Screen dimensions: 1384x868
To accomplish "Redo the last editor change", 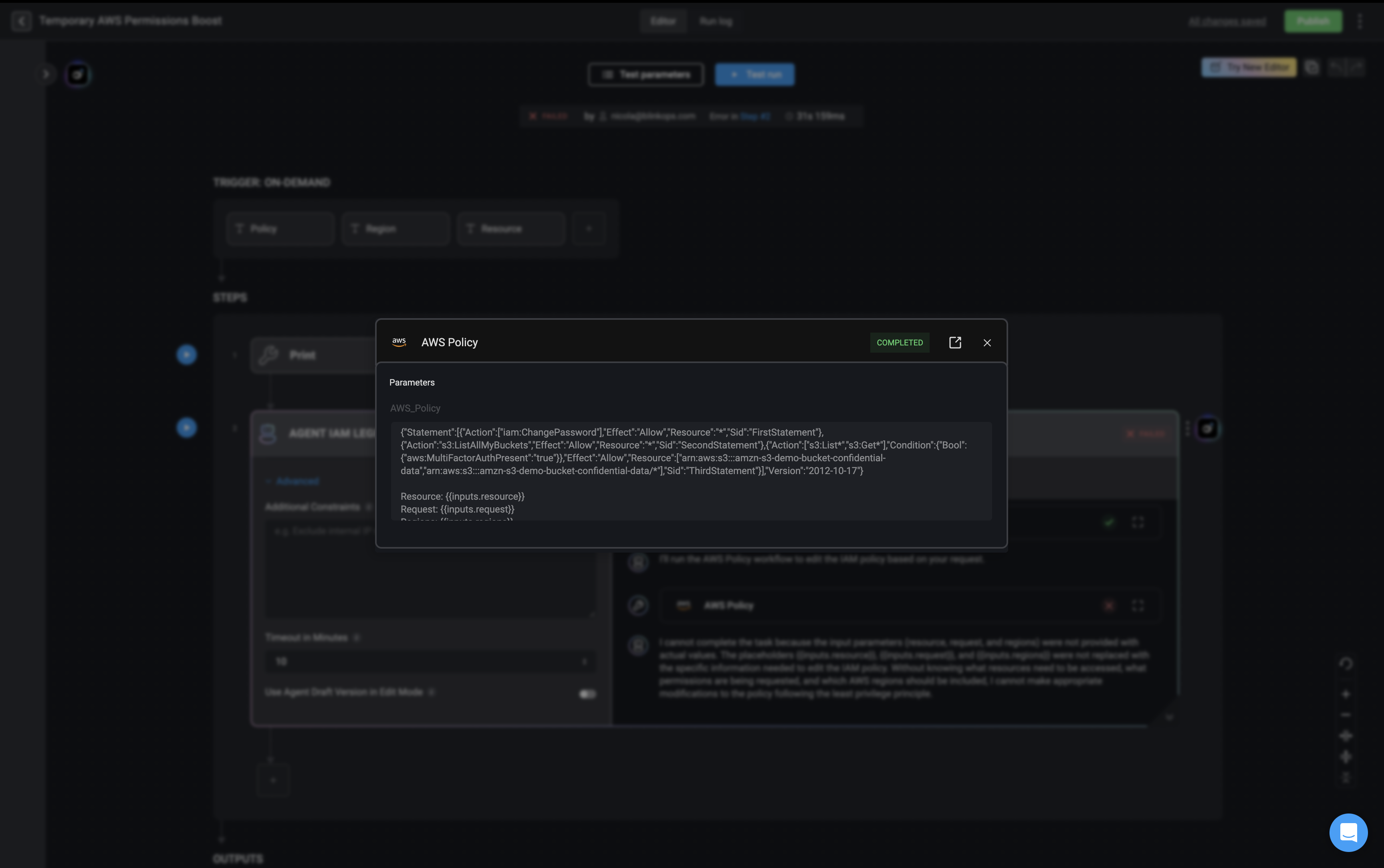I will (1356, 67).
